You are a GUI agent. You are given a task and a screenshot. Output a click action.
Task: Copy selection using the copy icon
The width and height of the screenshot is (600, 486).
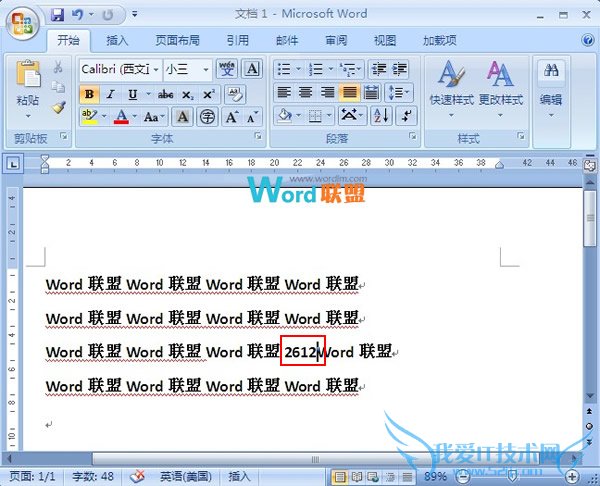coord(58,86)
